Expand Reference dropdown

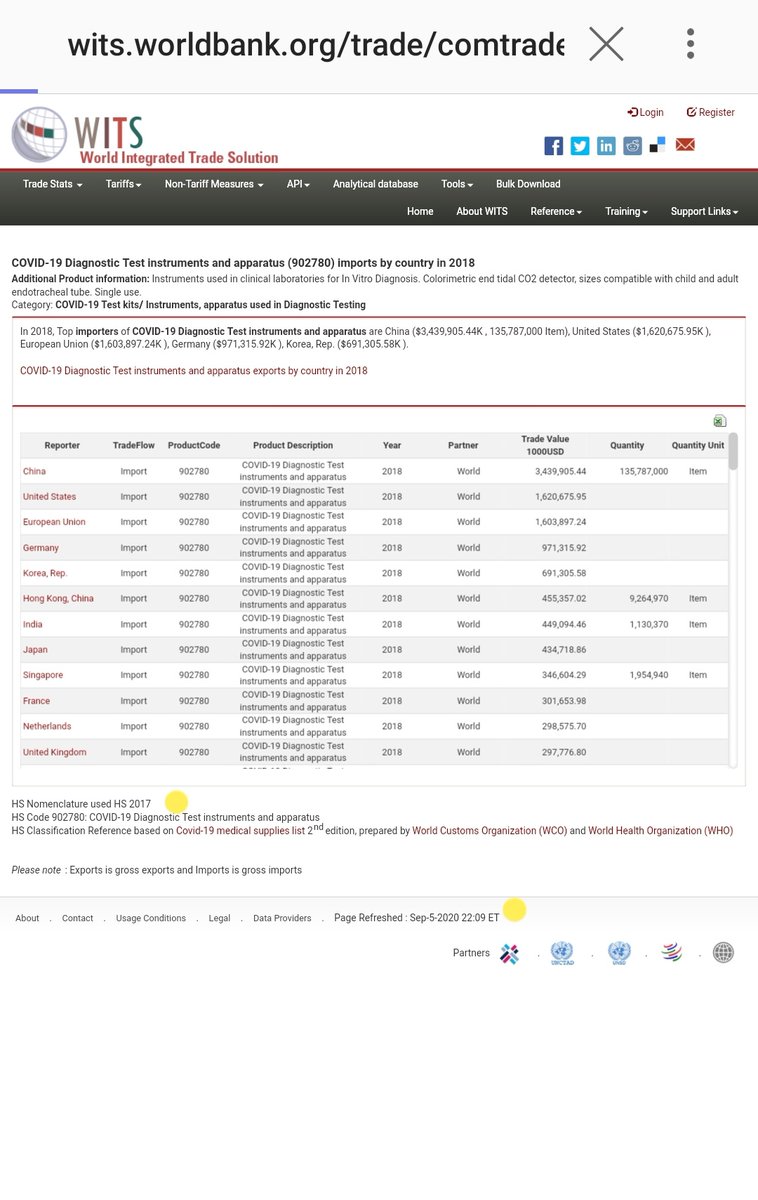[x=556, y=211]
